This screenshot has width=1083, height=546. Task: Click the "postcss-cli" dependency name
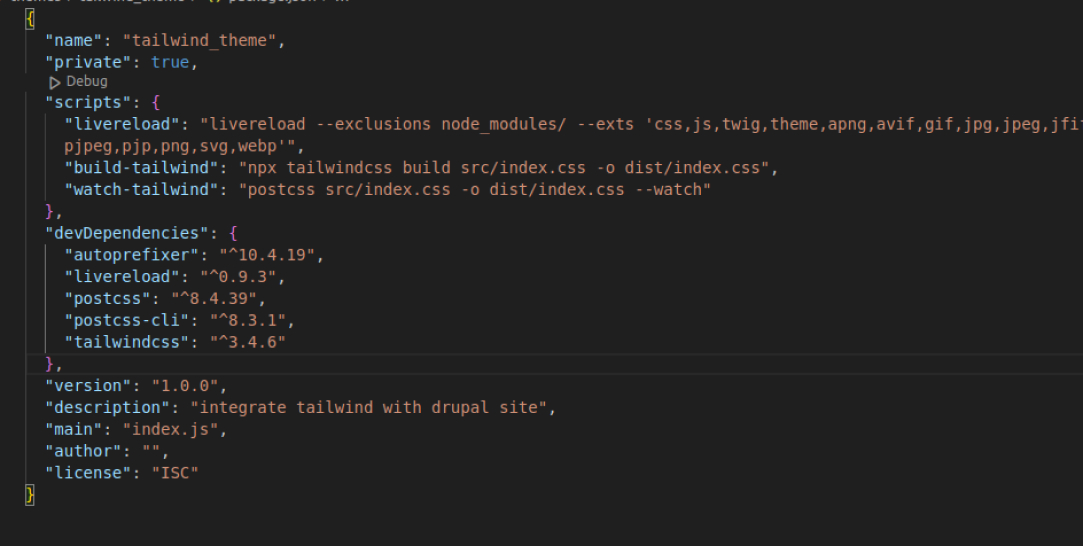coord(126,321)
